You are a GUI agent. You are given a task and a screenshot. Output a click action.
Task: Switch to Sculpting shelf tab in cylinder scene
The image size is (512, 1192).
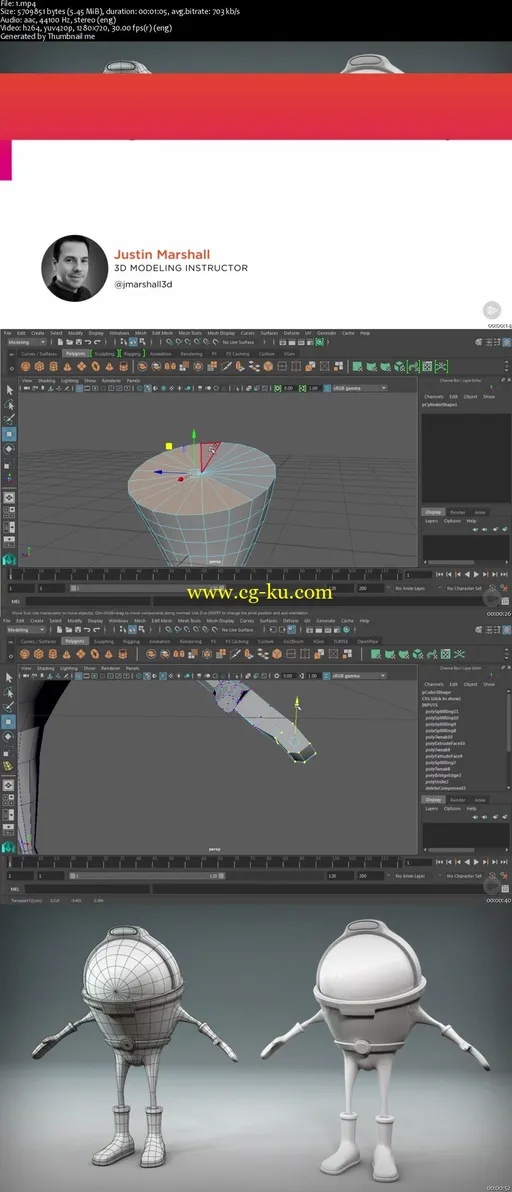coord(104,353)
